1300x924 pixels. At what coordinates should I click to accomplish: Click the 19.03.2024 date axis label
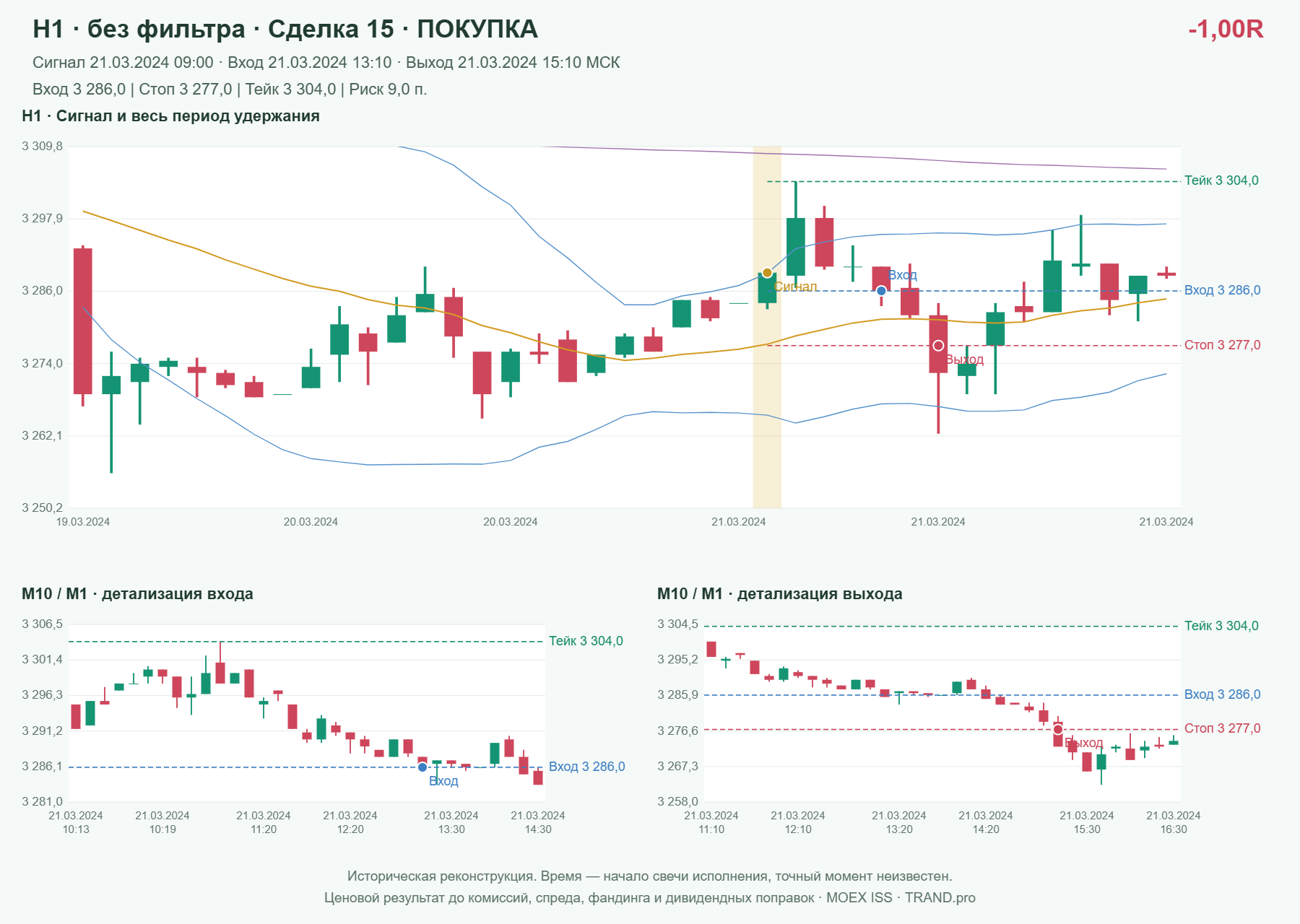point(83,522)
